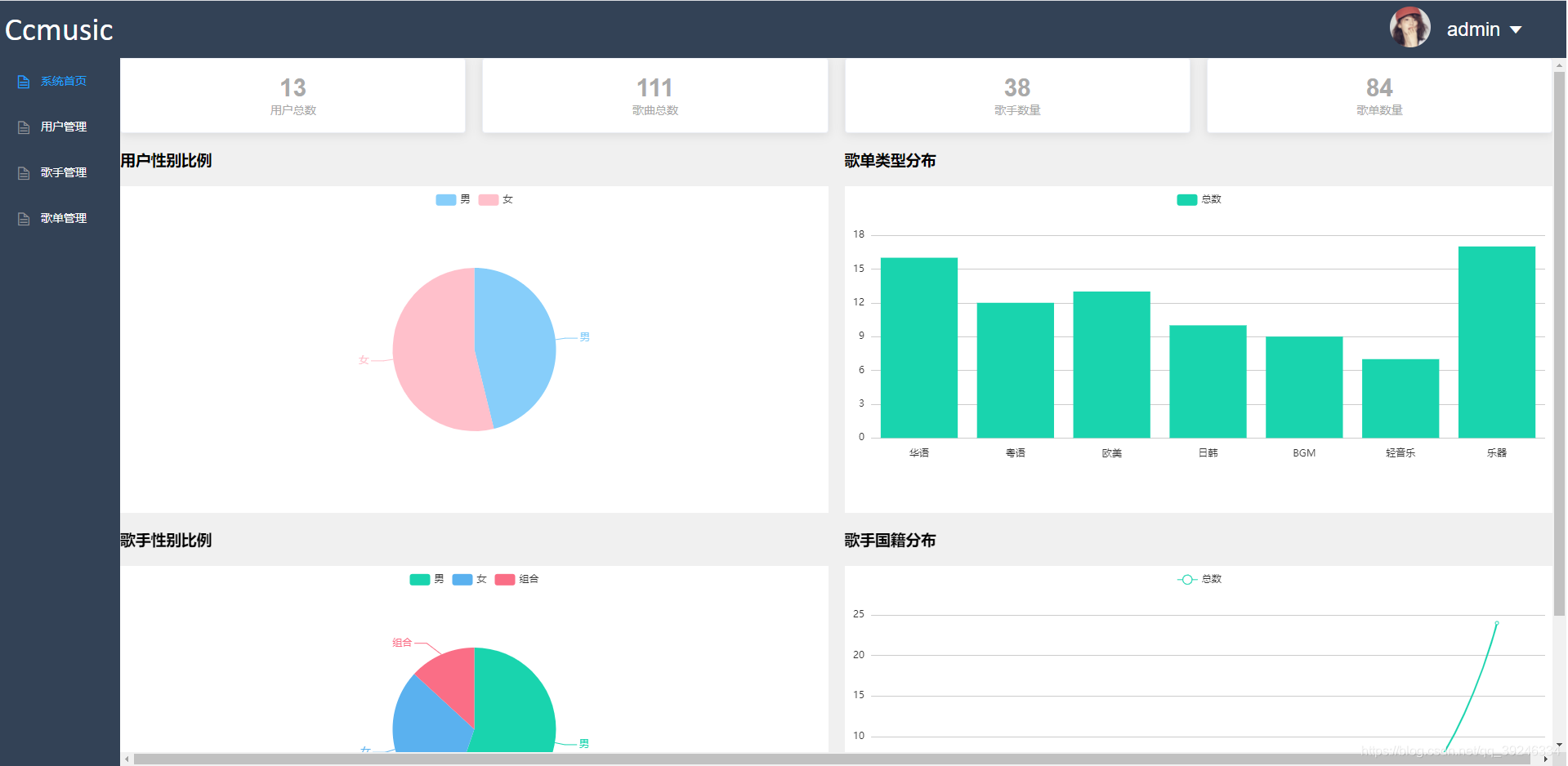
Task: Click the 系统首页 document icon in sidebar
Action: [x=24, y=82]
